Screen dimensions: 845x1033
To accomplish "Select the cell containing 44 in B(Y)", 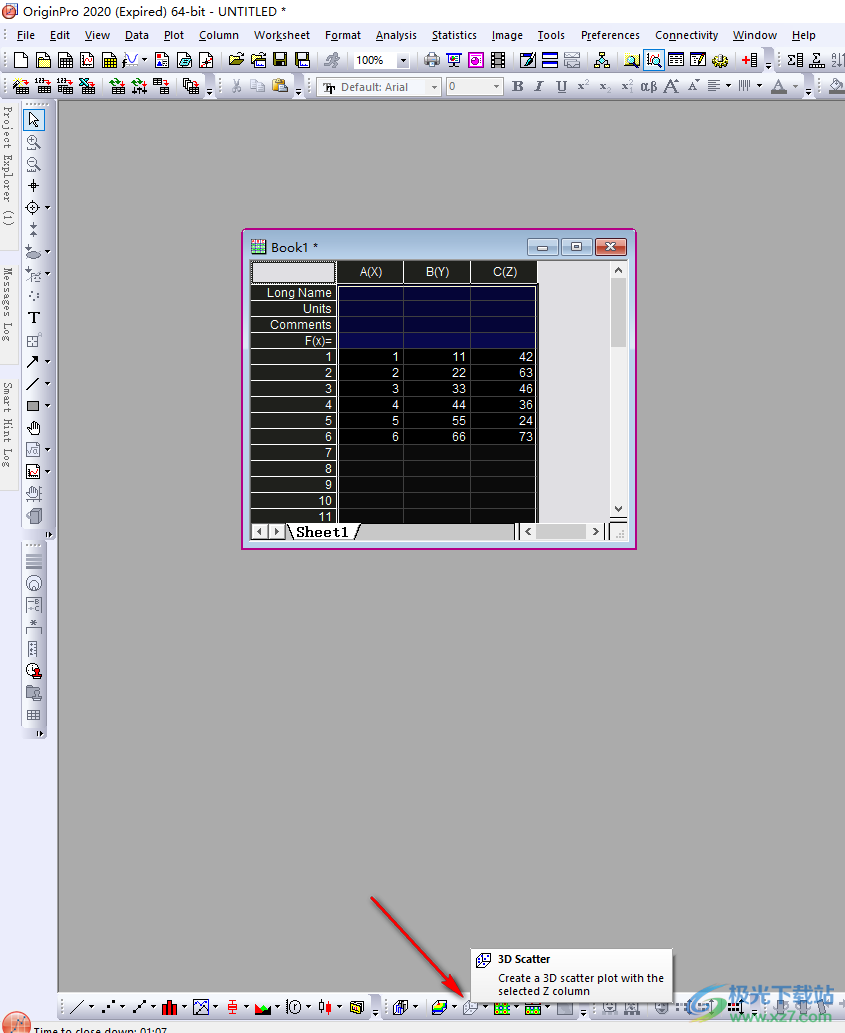I will click(437, 405).
